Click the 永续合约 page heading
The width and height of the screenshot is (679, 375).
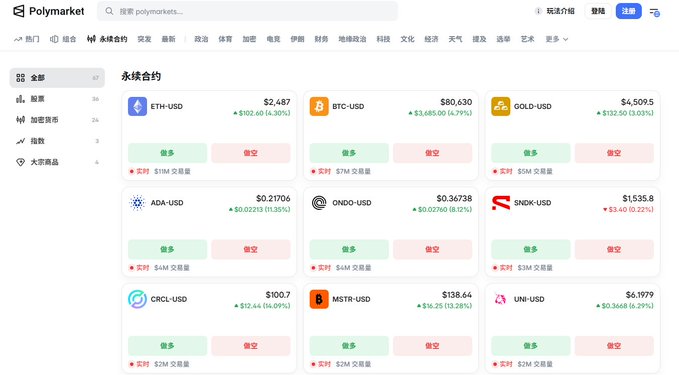click(141, 76)
